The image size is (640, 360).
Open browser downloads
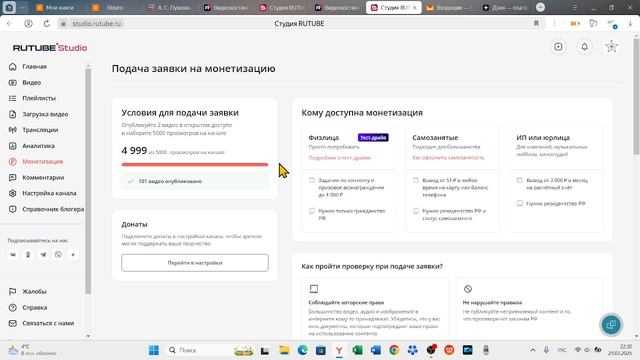(630, 24)
